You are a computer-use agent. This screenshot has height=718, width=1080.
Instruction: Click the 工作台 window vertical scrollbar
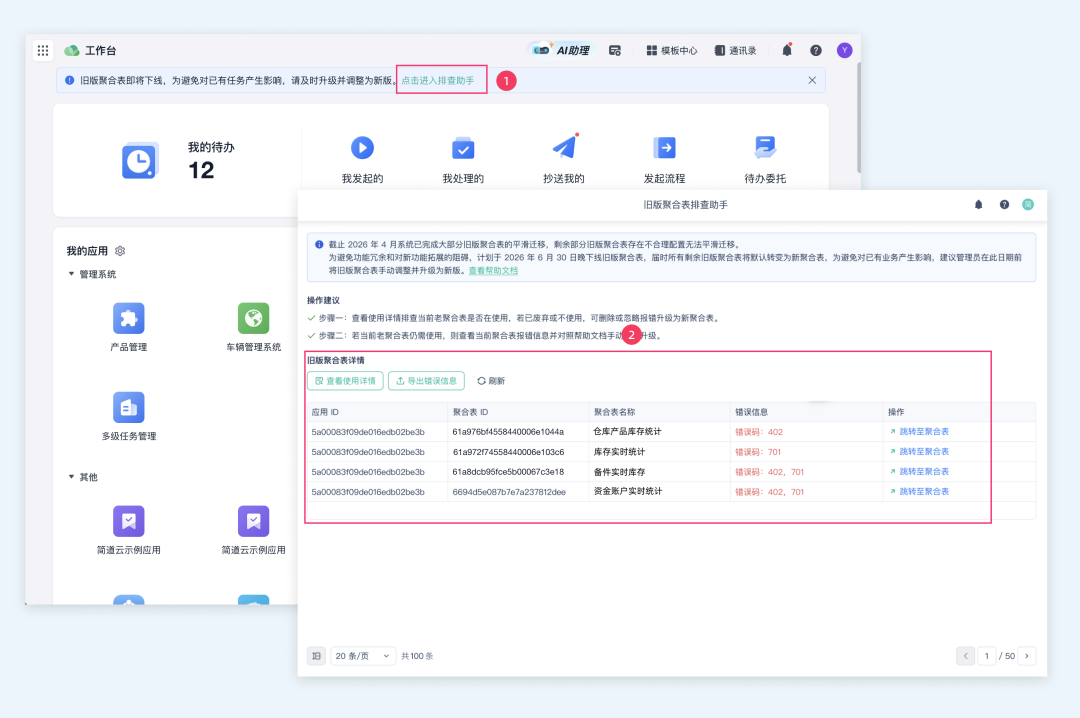[x=858, y=117]
